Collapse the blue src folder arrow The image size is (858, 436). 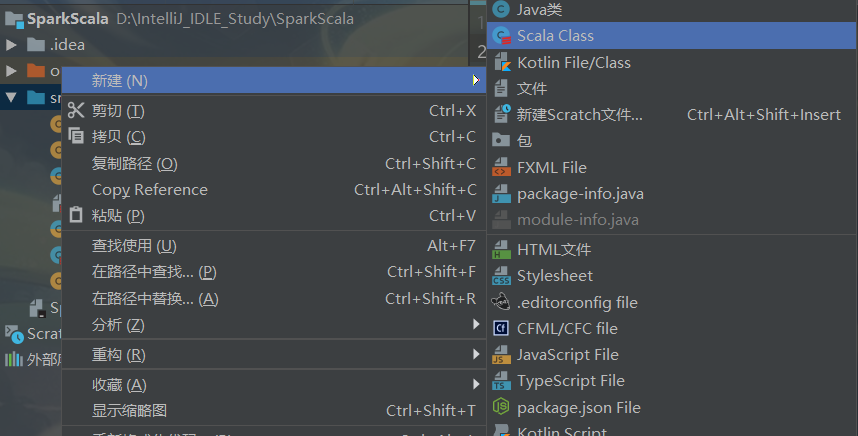[11, 98]
